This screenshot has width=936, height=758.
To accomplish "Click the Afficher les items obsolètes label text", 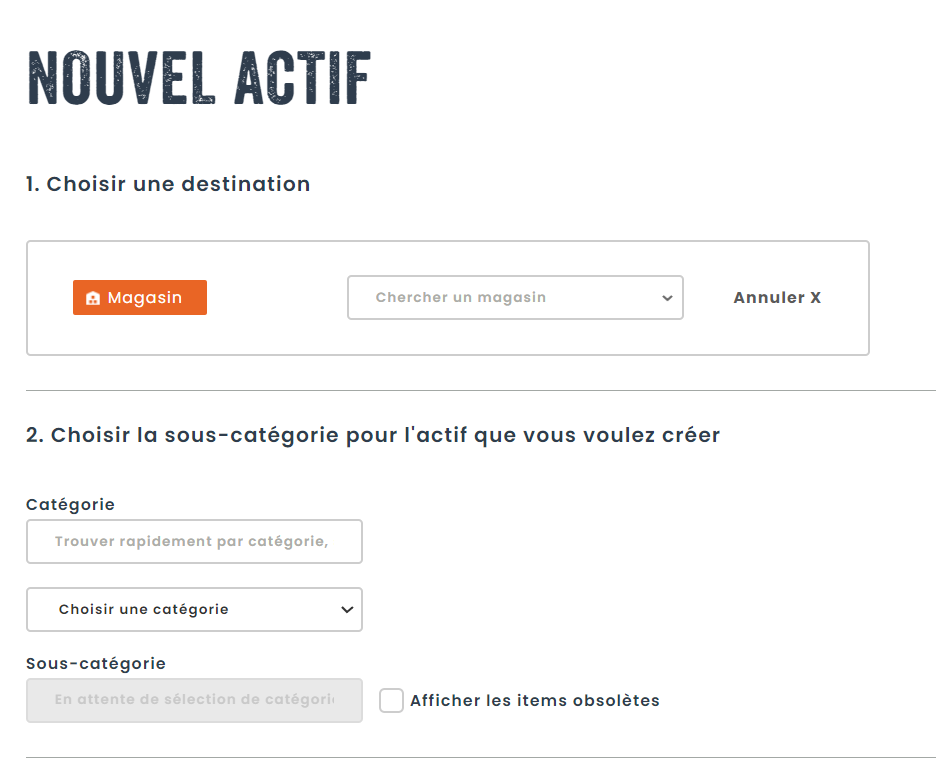I will point(535,700).
